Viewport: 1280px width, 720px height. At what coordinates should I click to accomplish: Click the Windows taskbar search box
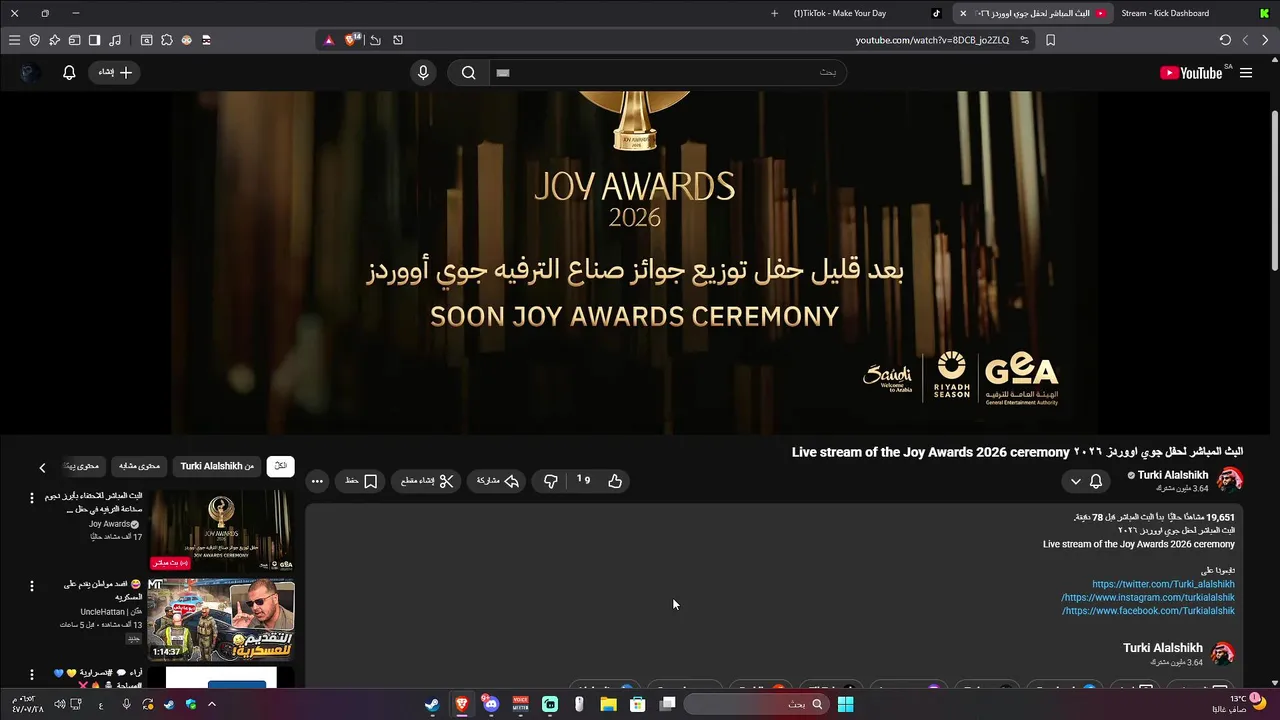[759, 704]
